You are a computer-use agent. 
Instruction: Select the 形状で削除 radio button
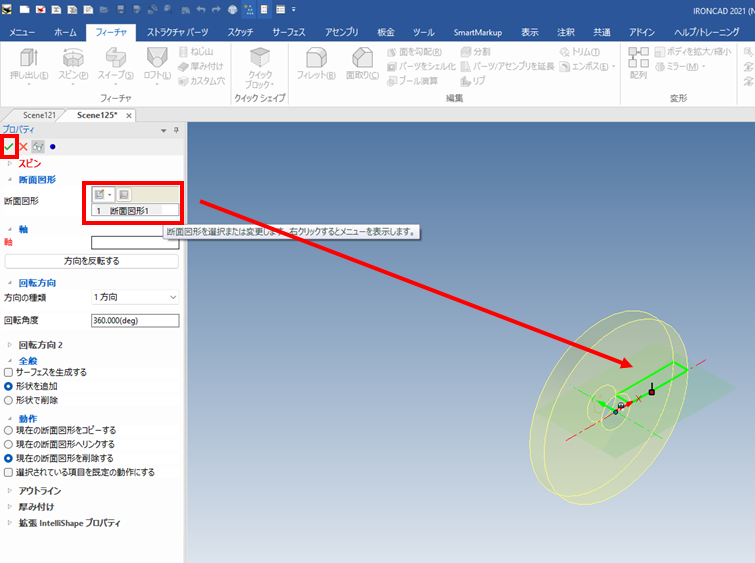click(9, 398)
